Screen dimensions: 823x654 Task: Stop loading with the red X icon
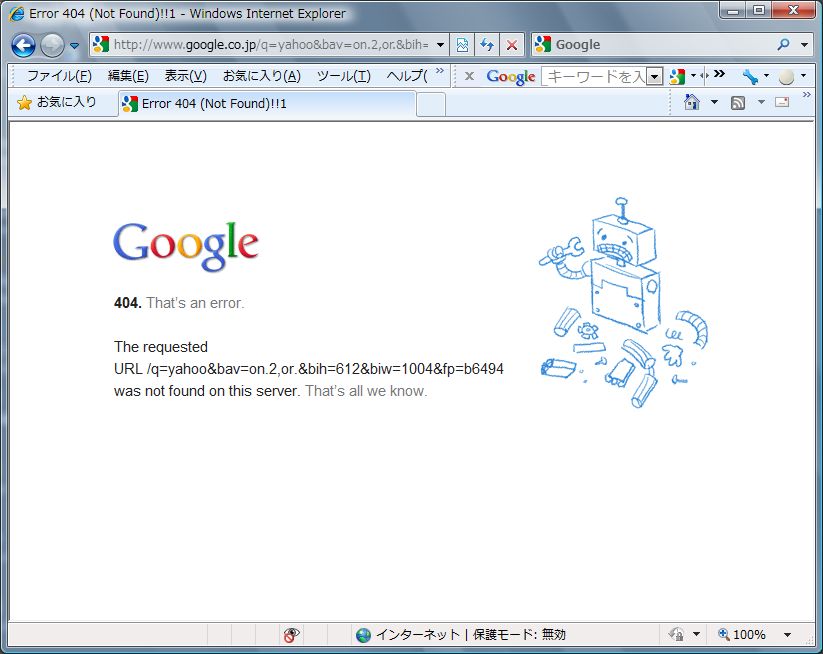point(512,45)
